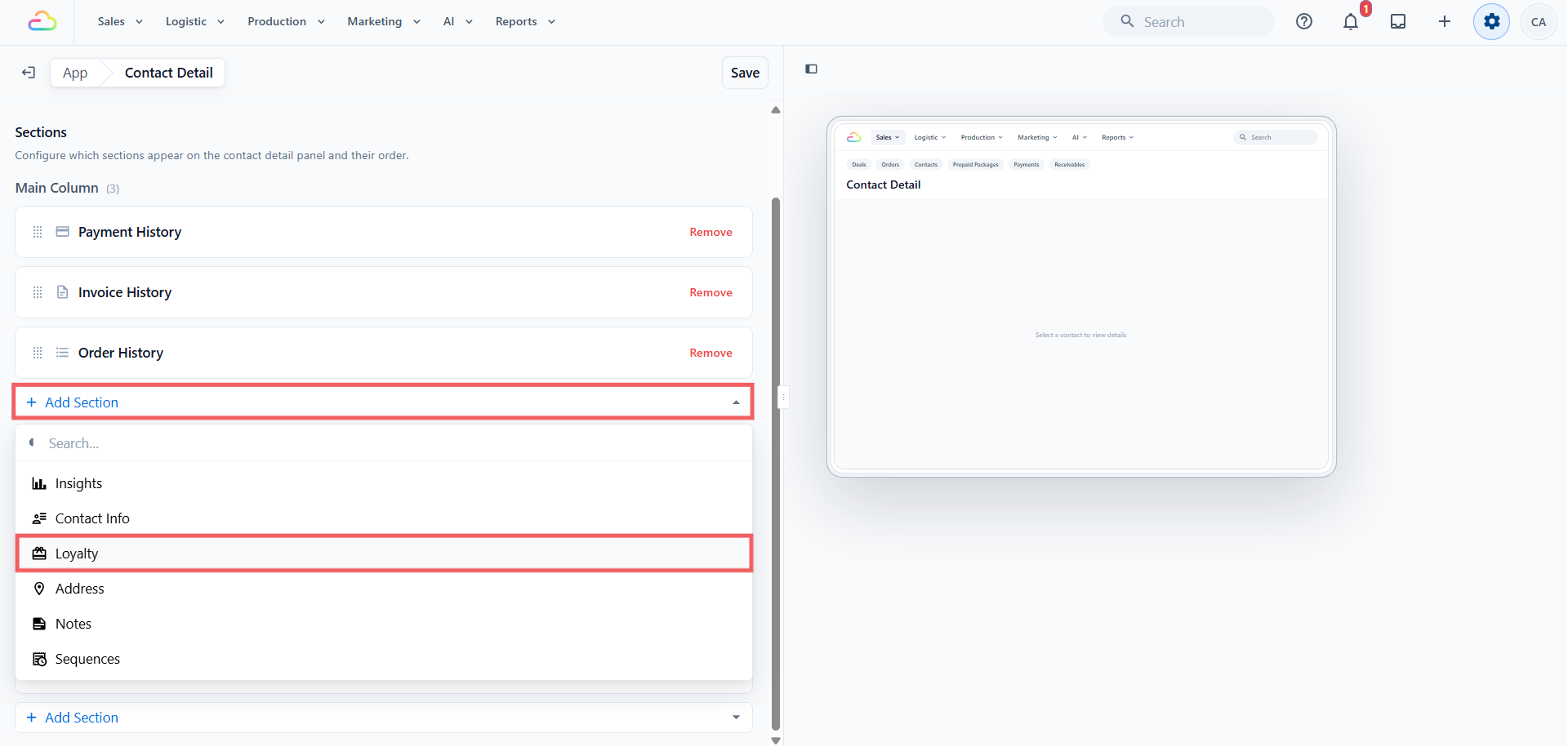Grab the drag handle of Payment History
This screenshot has height=747, width=1568.
[x=38, y=232]
